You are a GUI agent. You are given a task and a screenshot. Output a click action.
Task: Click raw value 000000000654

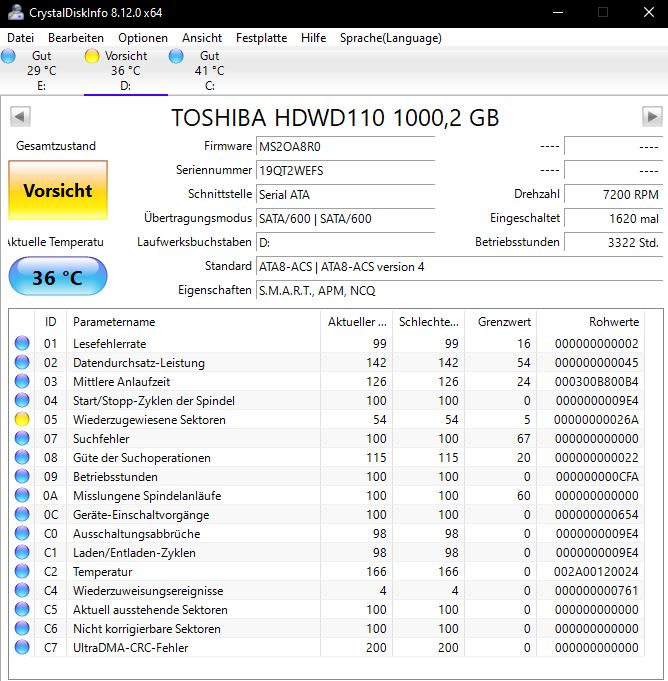tap(596, 515)
